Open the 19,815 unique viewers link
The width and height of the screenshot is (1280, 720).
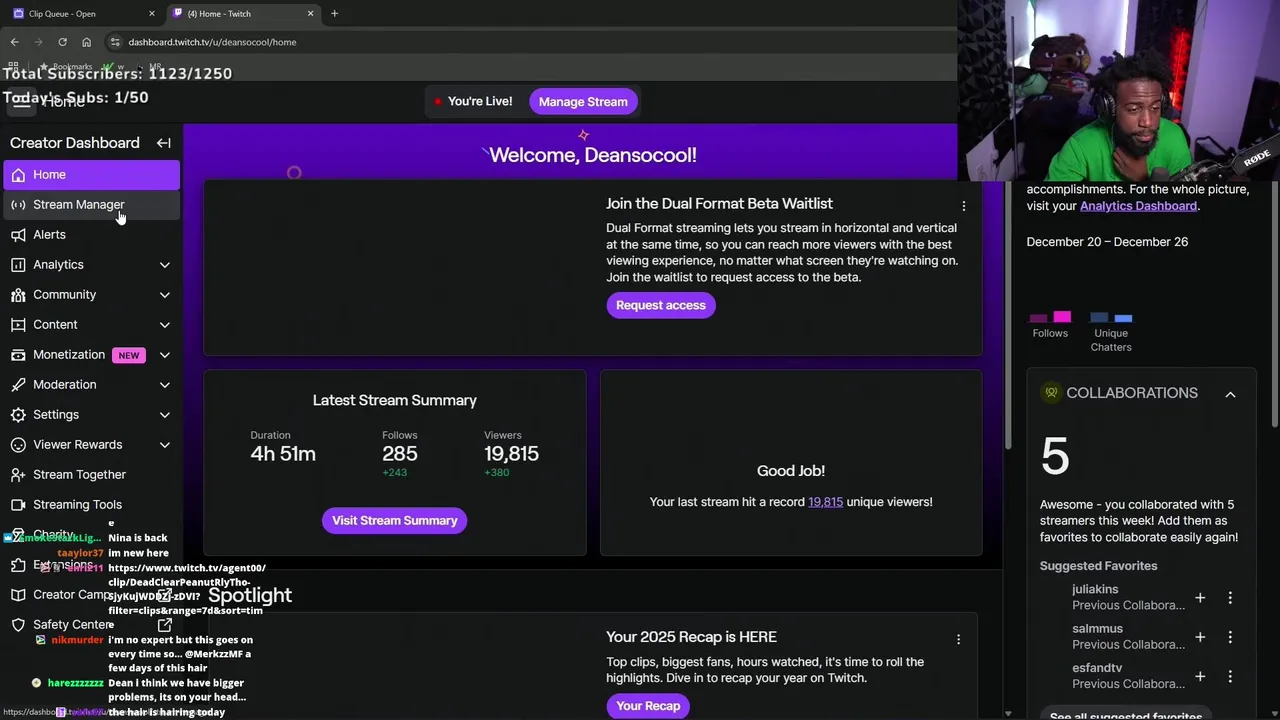(x=825, y=502)
